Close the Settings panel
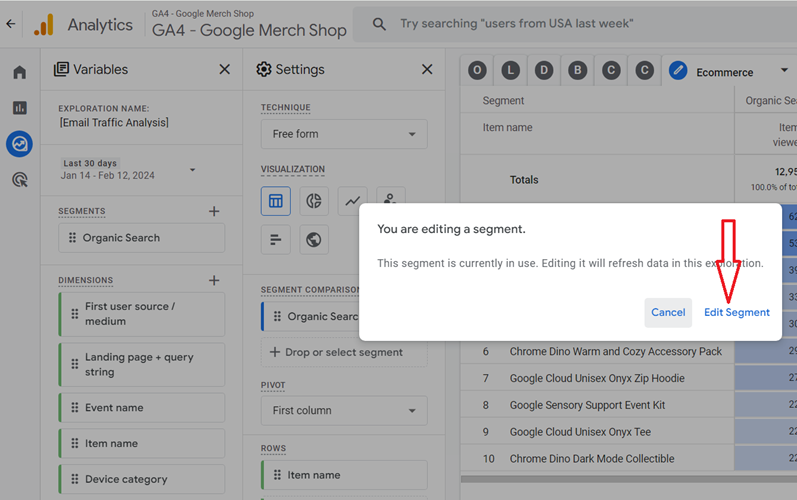Image resolution: width=797 pixels, height=500 pixels. (427, 69)
